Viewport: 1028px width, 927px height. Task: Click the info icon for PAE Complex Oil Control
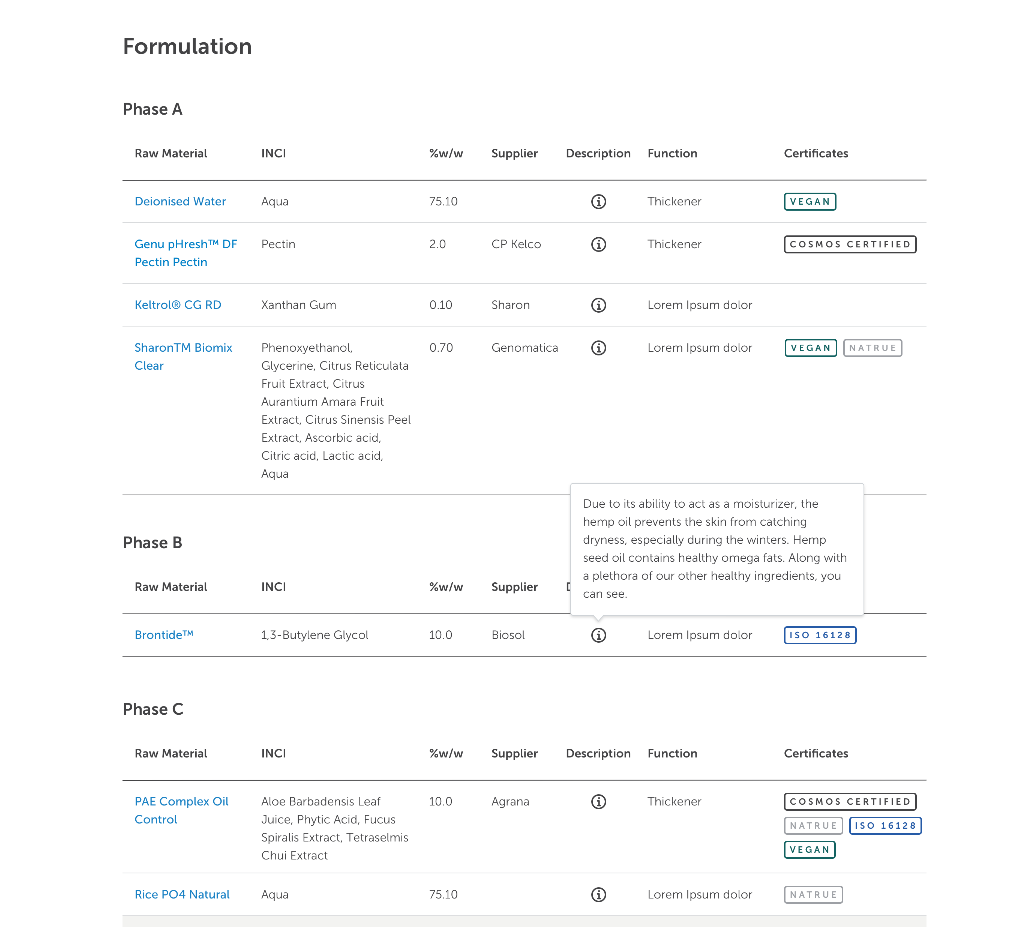[598, 801]
